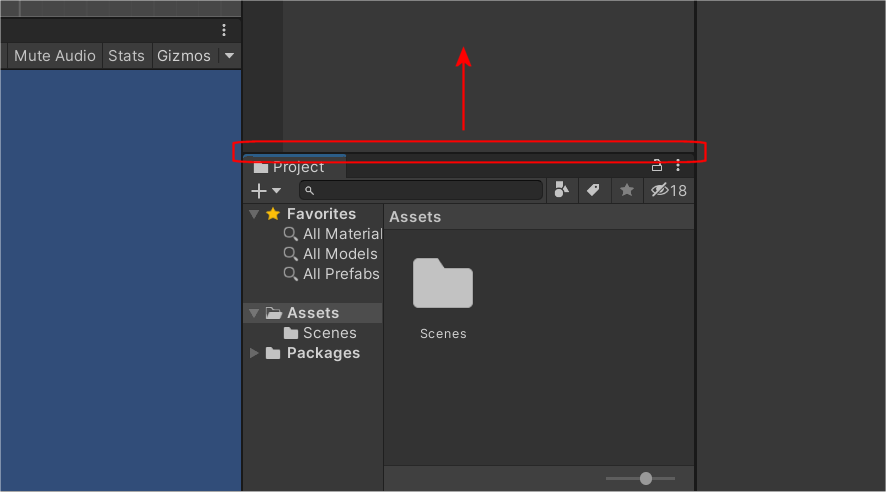Toggle Mute Audio in Game view

55,56
